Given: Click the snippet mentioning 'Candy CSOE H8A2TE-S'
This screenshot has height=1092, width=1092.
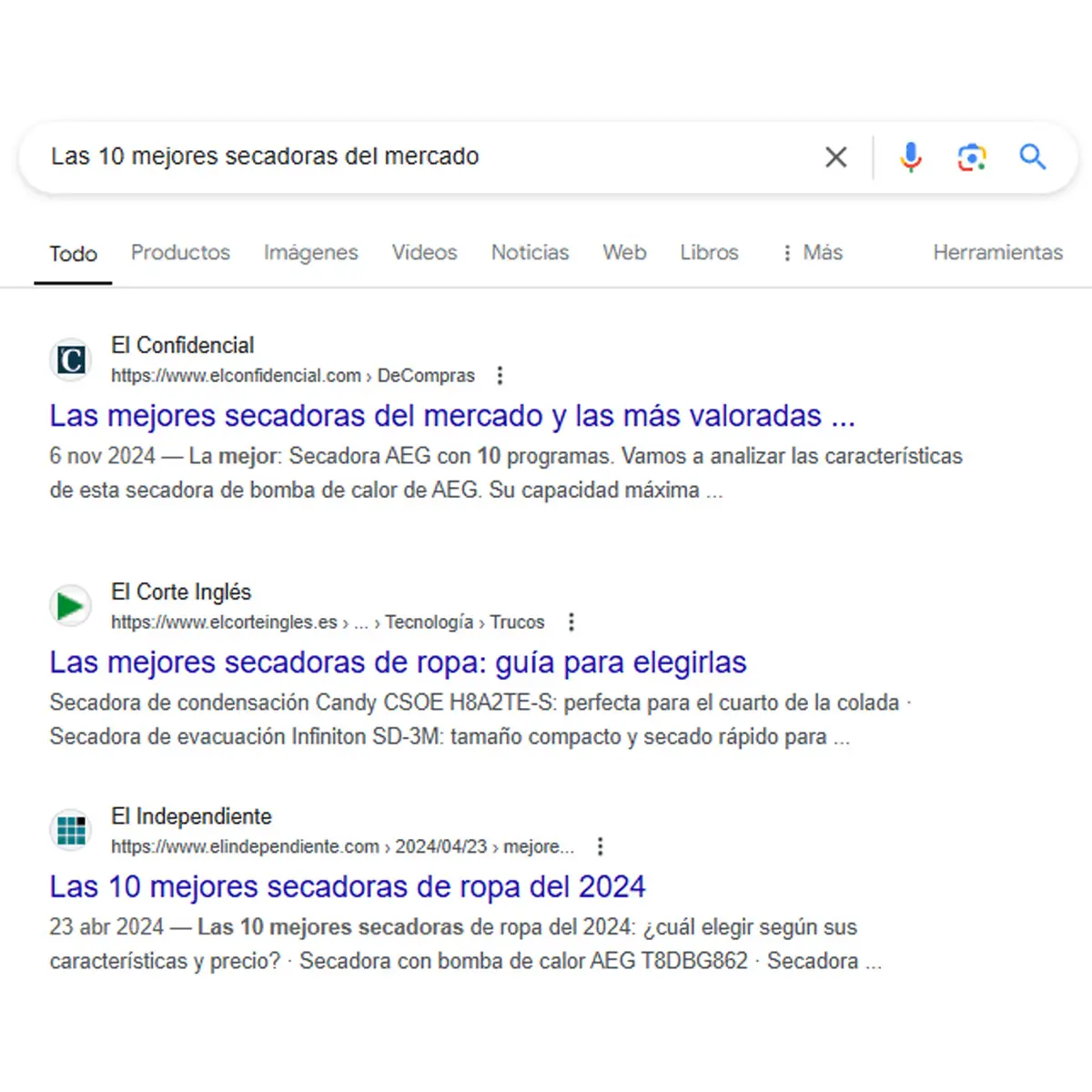Looking at the screenshot, I should pos(480,720).
